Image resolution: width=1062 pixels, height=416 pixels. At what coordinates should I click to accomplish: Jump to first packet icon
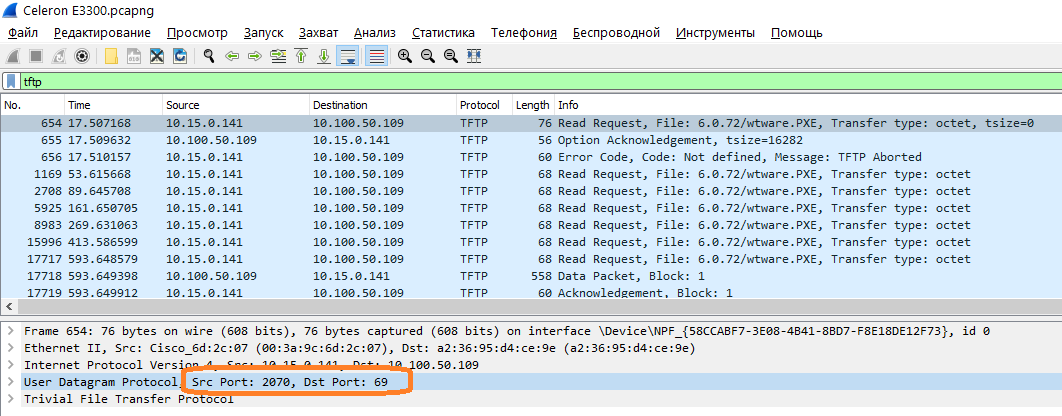[300, 56]
